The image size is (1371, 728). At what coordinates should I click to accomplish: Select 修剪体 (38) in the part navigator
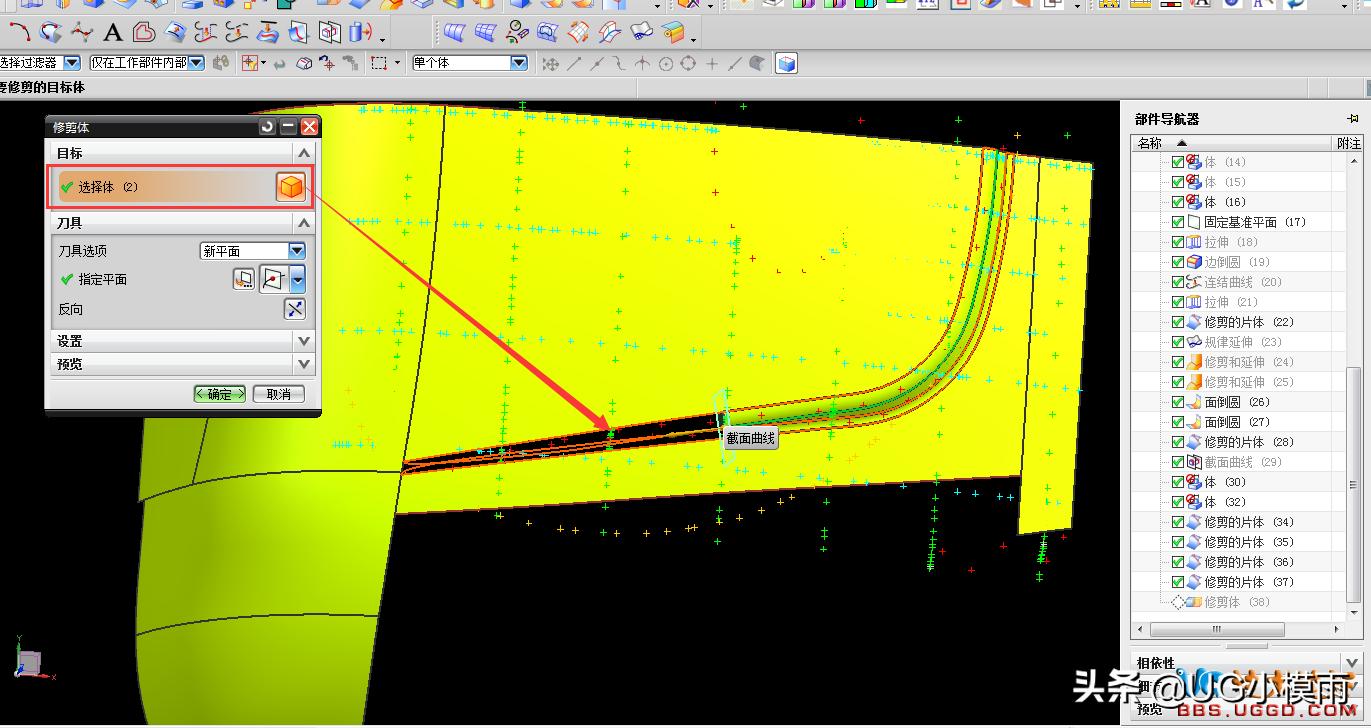coord(1222,602)
